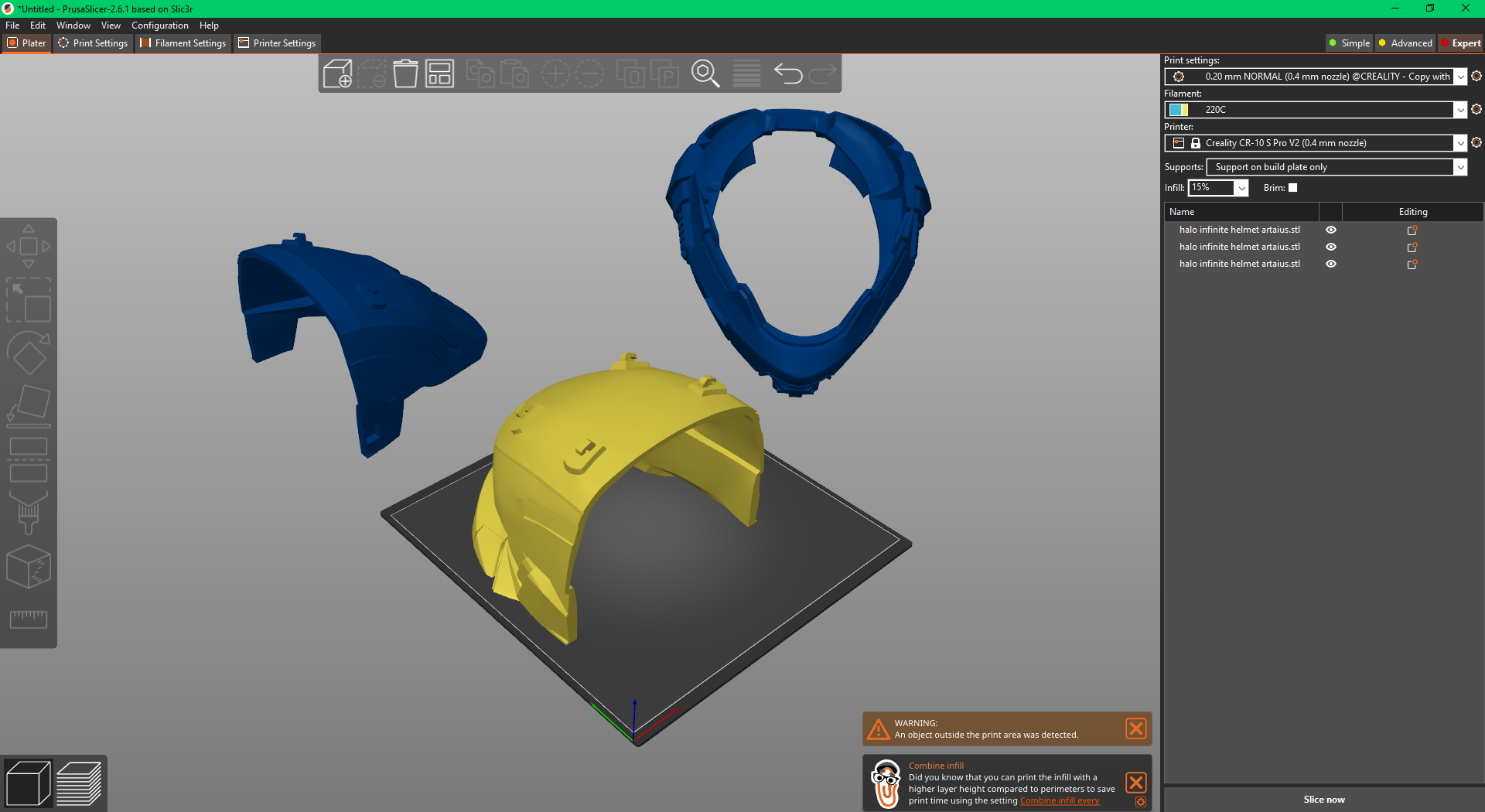Image resolution: width=1485 pixels, height=812 pixels.
Task: Switch to the Printer Settings tab
Action: [277, 43]
